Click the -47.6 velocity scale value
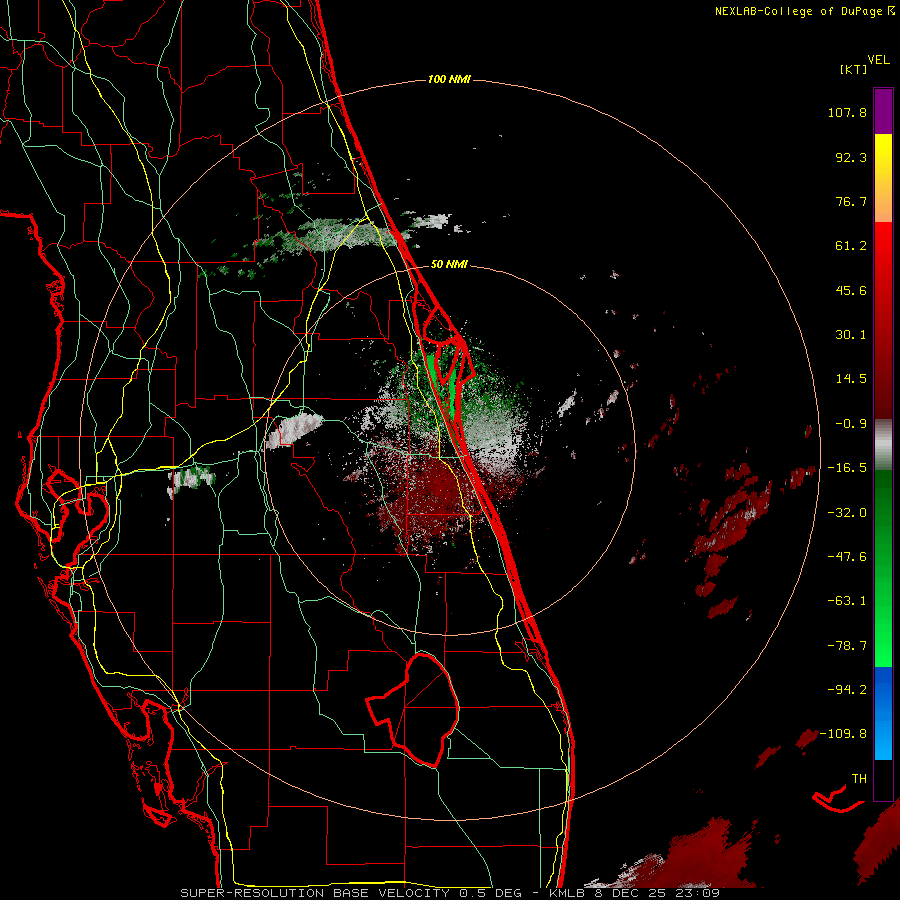Image resolution: width=900 pixels, height=900 pixels. tap(847, 557)
